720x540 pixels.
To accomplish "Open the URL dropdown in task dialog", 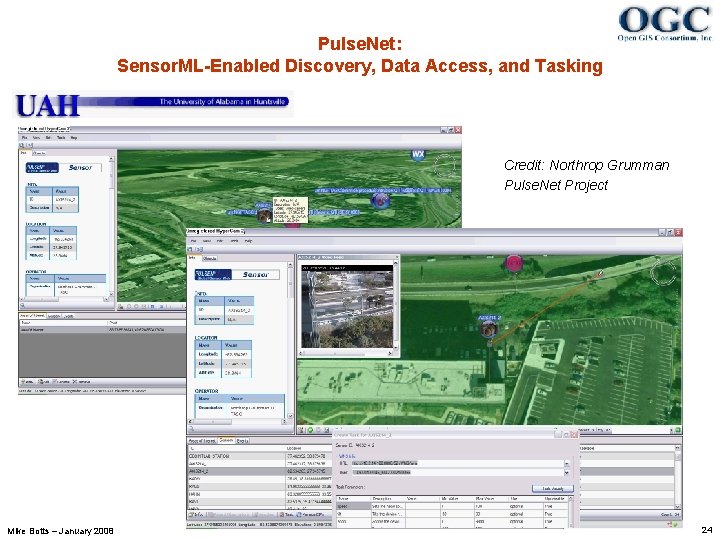I will [566, 463].
